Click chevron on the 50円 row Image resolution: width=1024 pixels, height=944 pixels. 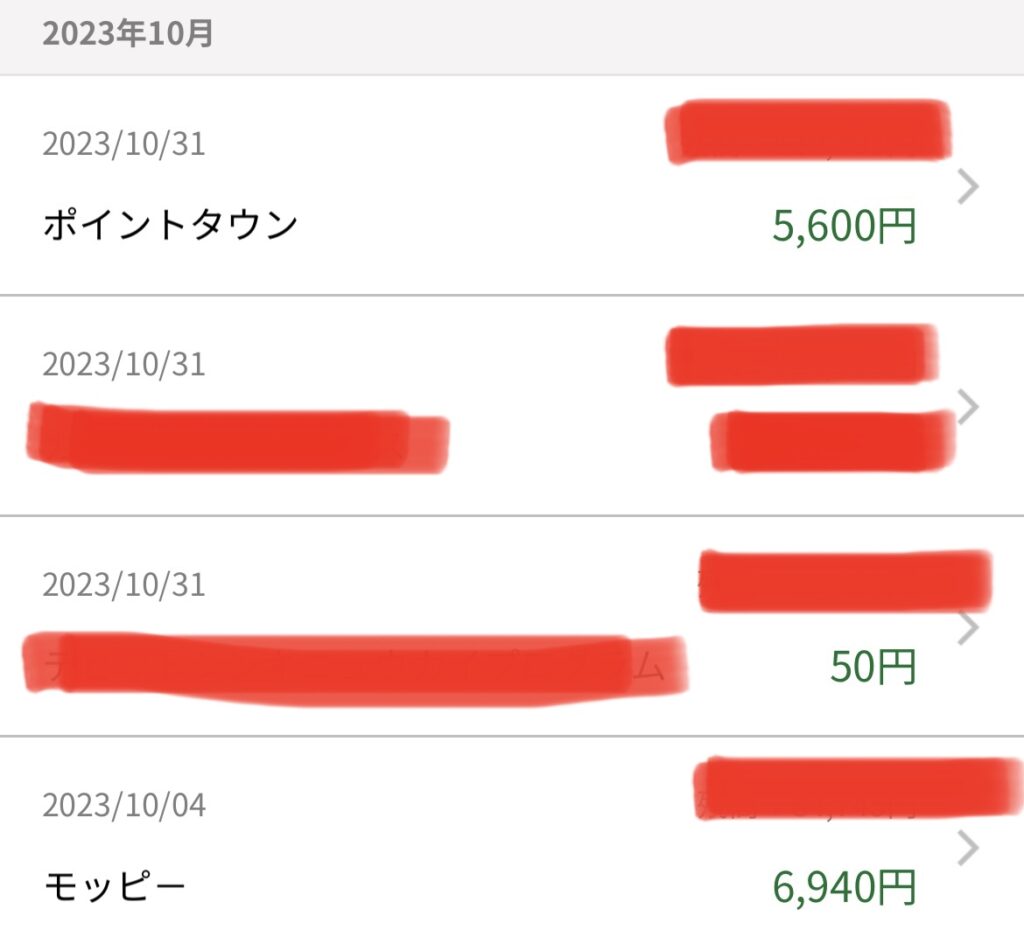click(x=966, y=628)
